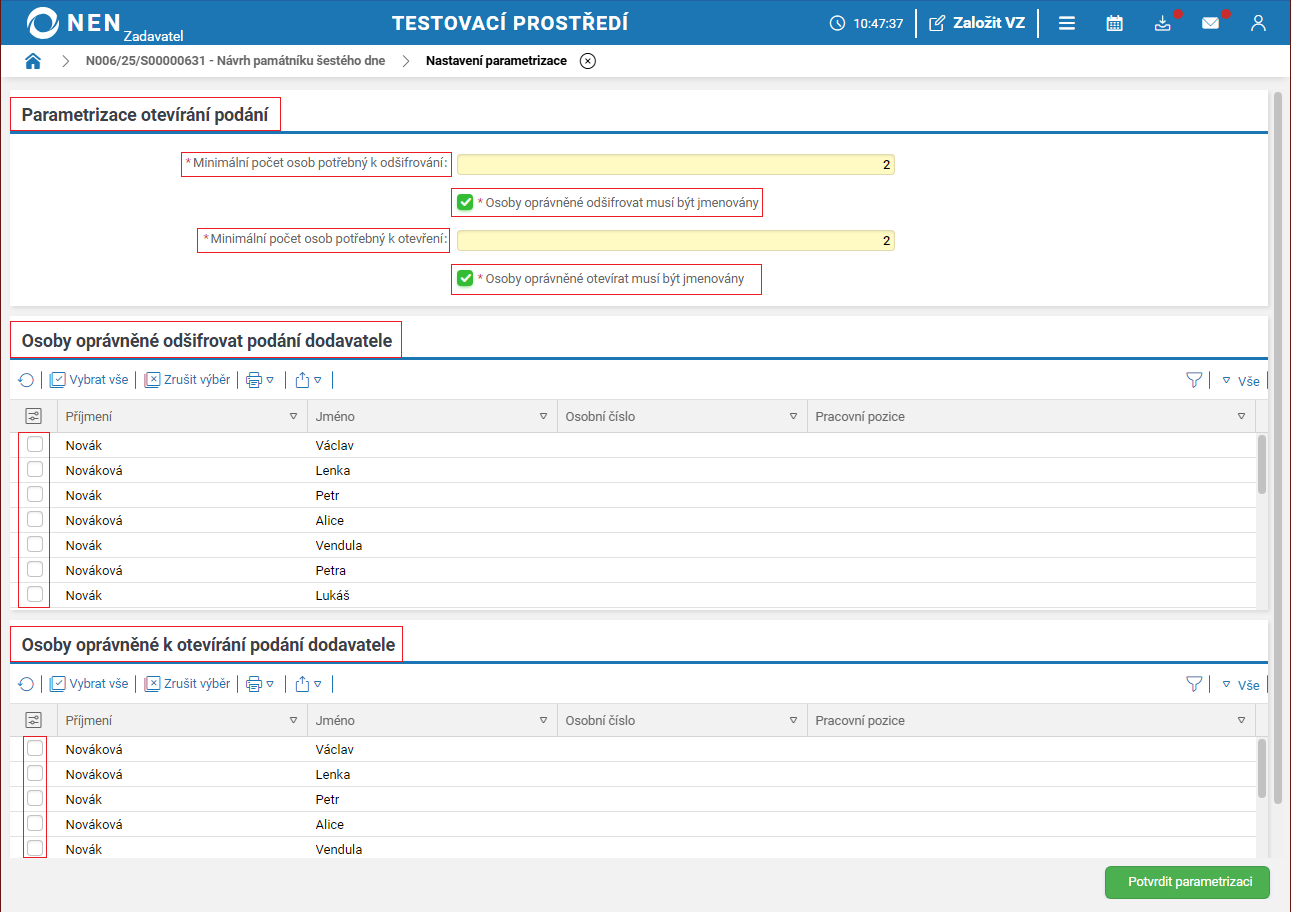Click the 'Potvrdit parametrizaci' button
This screenshot has width=1291, height=912.
point(1186,883)
